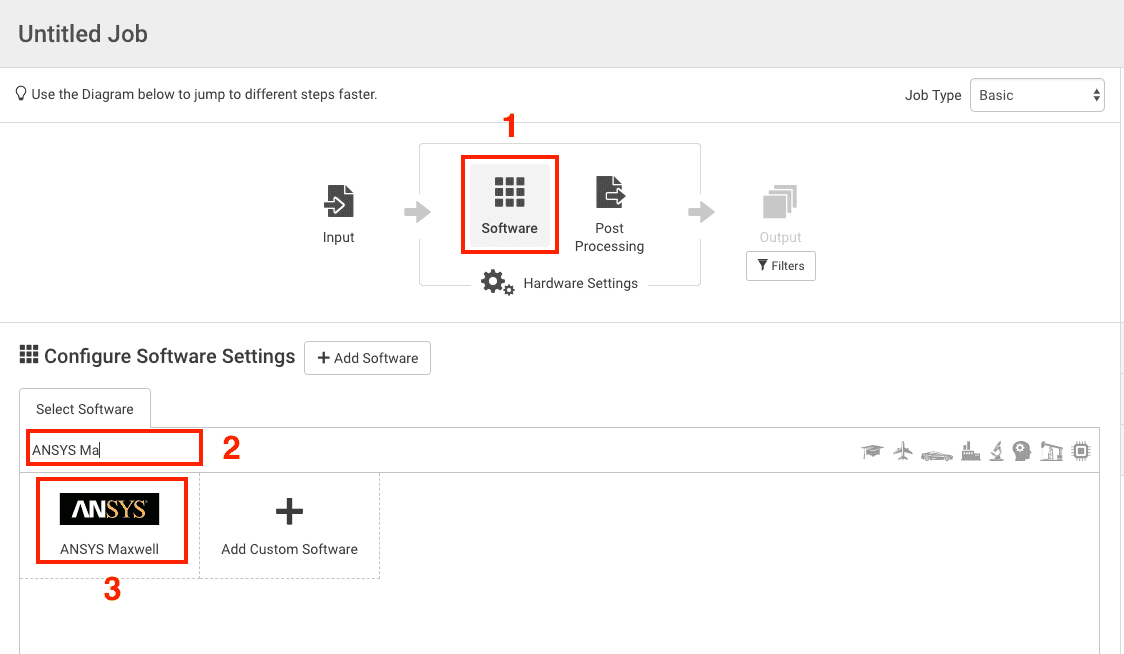Expand the Job Type dropdown
The width and height of the screenshot is (1124, 654).
[1037, 95]
